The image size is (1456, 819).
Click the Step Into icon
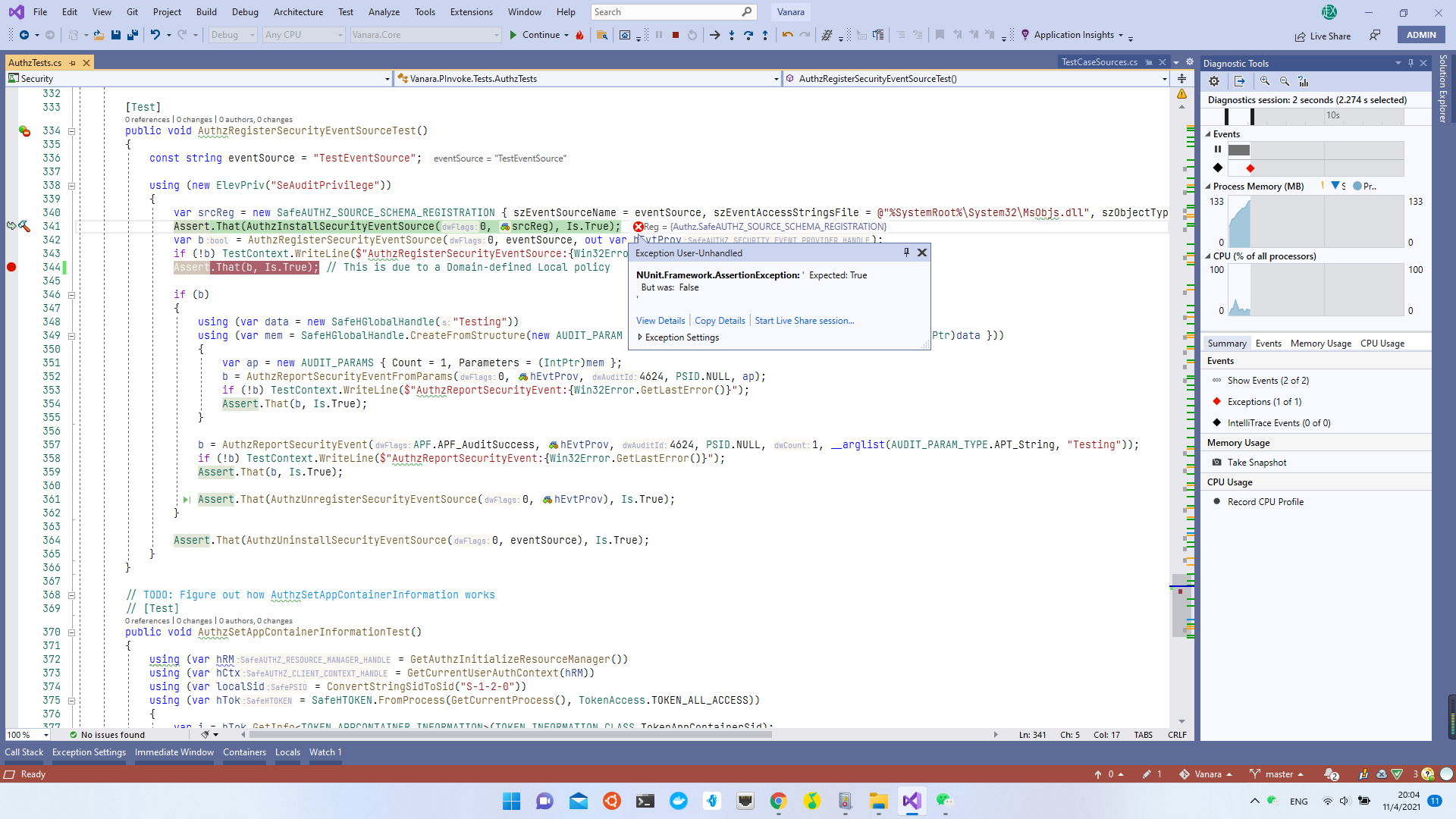732,35
